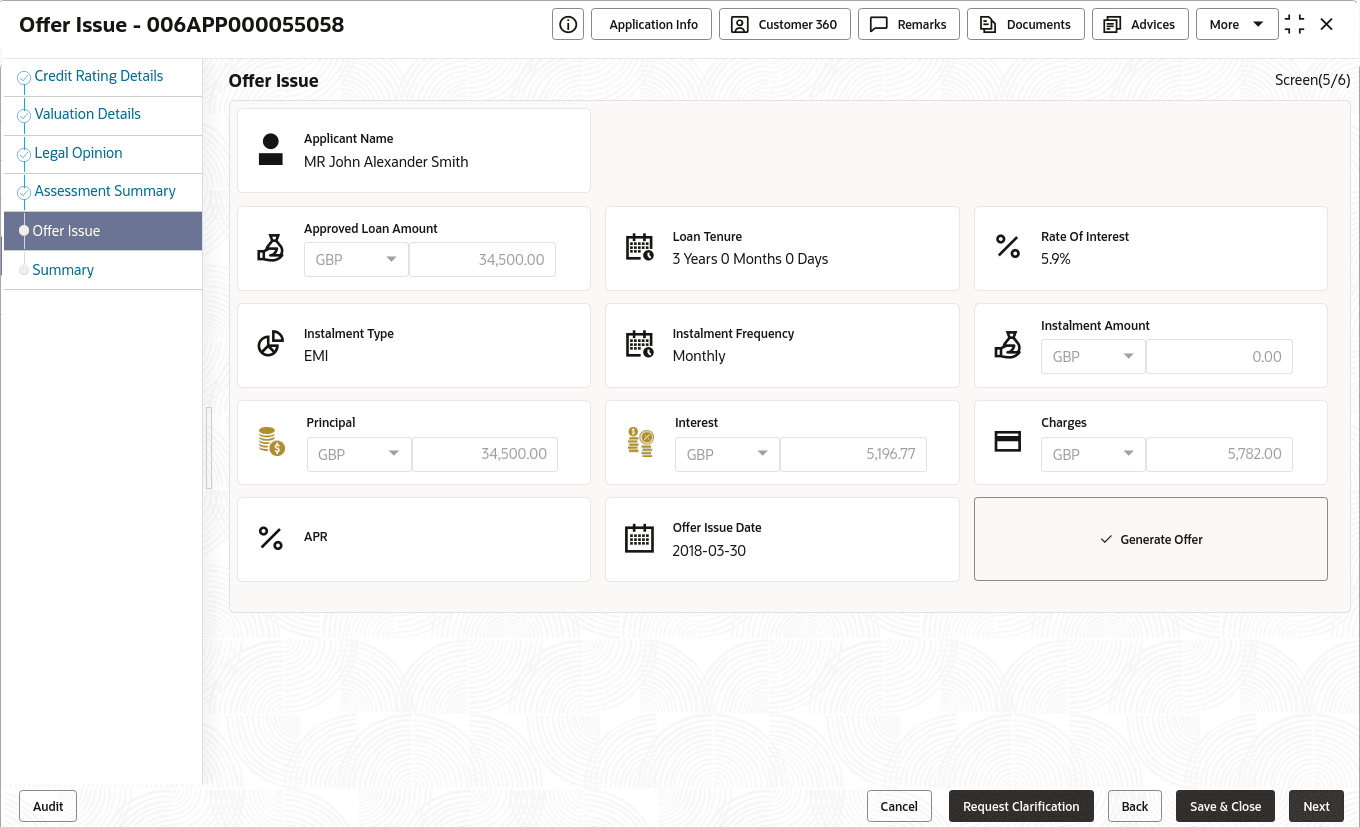Click the 3 Years 0 Months 0 Days text

pos(750,259)
